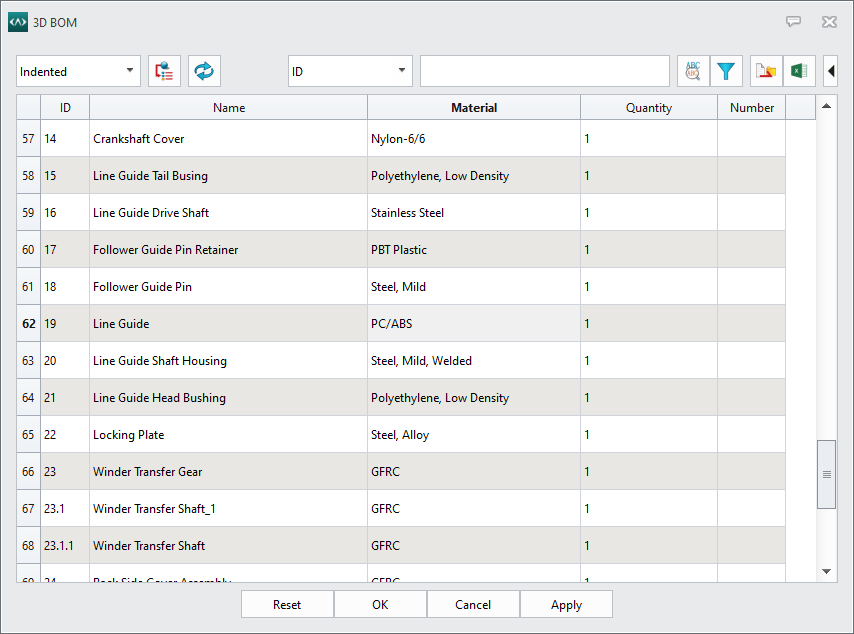This screenshot has height=634, width=854.
Task: Select the Follower Guide Pin Retainer cell
Action: (x=228, y=250)
